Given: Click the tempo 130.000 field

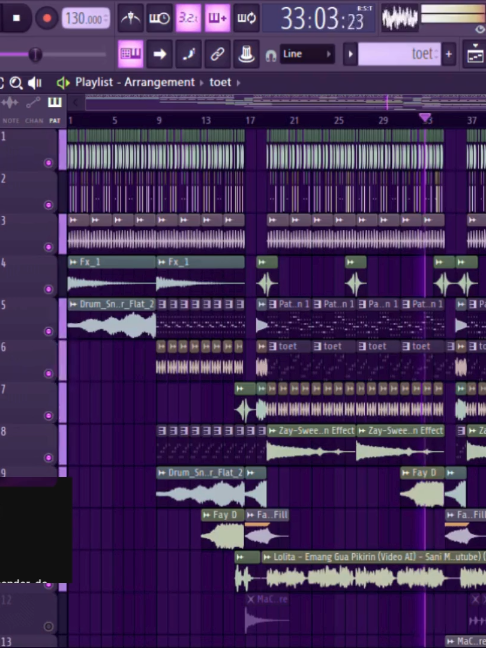Looking at the screenshot, I should tap(86, 19).
